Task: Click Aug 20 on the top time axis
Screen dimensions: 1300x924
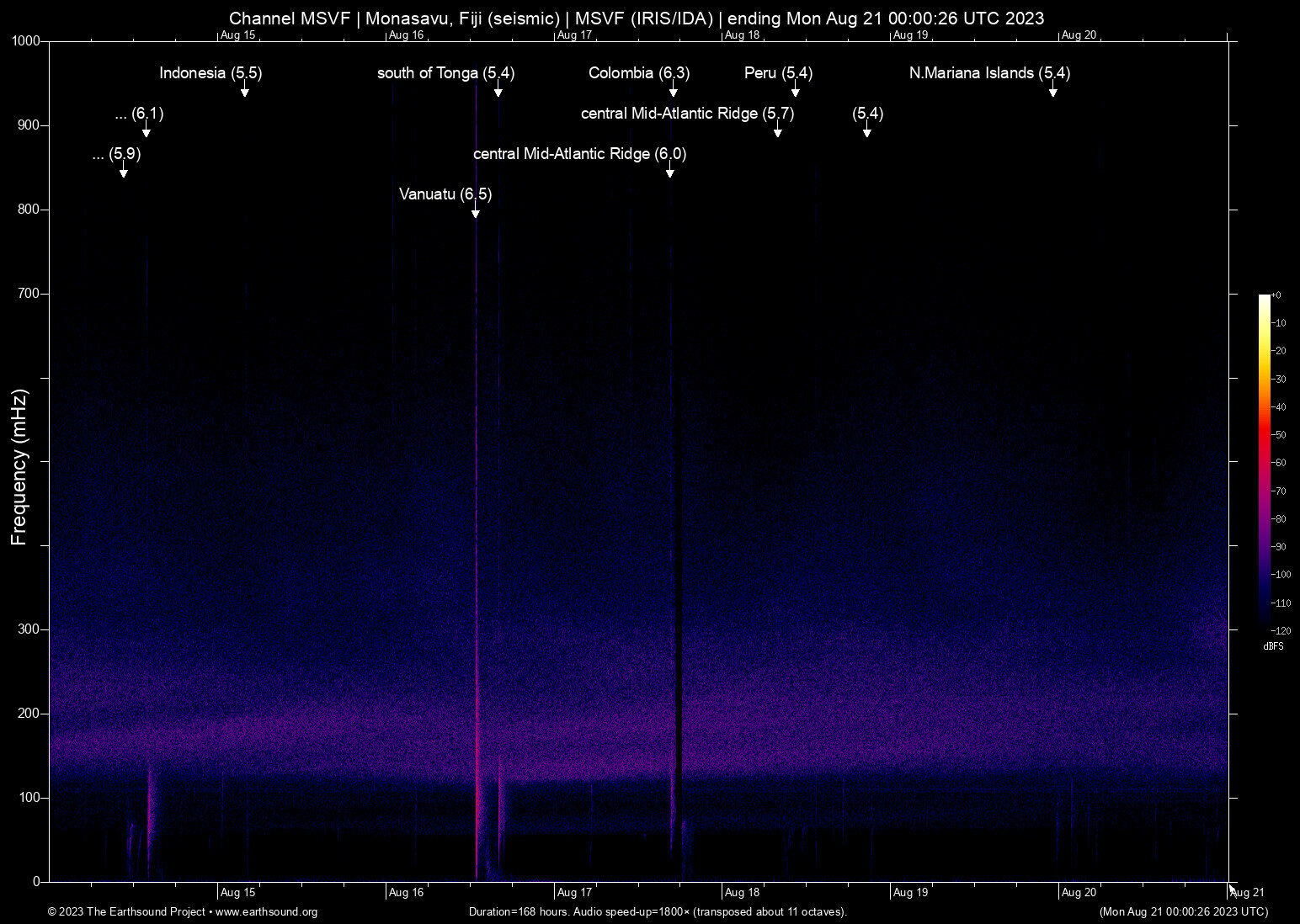Action: 1079,35
